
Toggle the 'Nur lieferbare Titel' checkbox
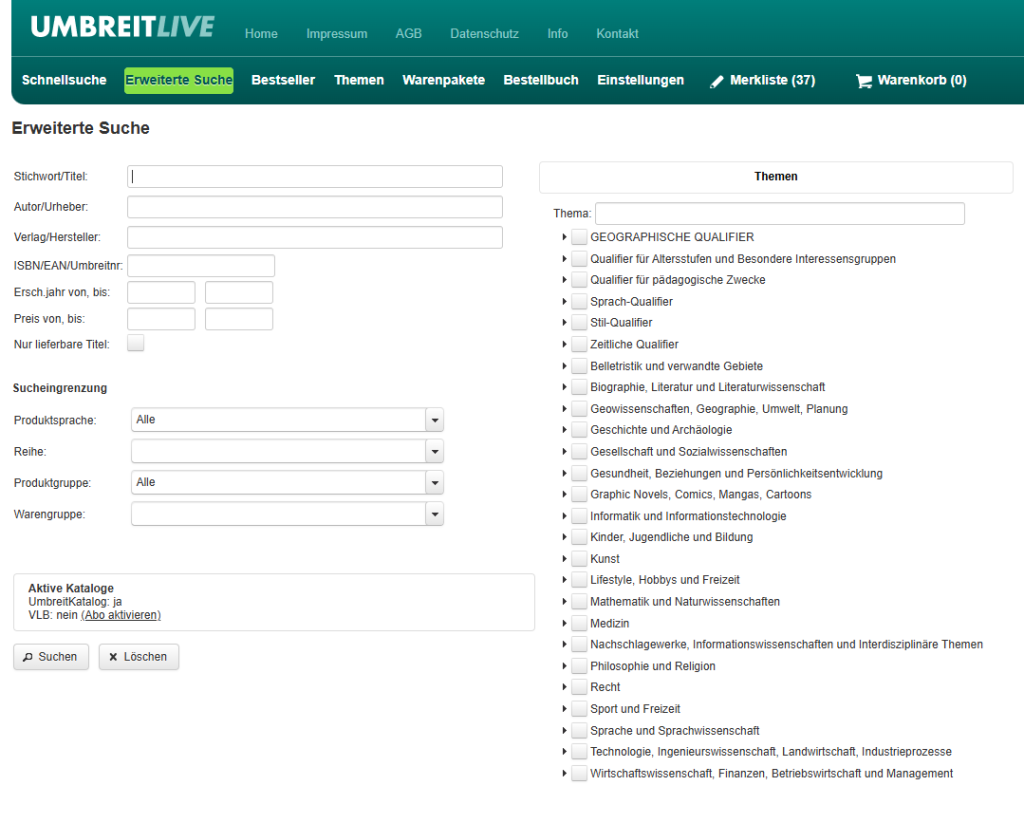click(x=136, y=344)
